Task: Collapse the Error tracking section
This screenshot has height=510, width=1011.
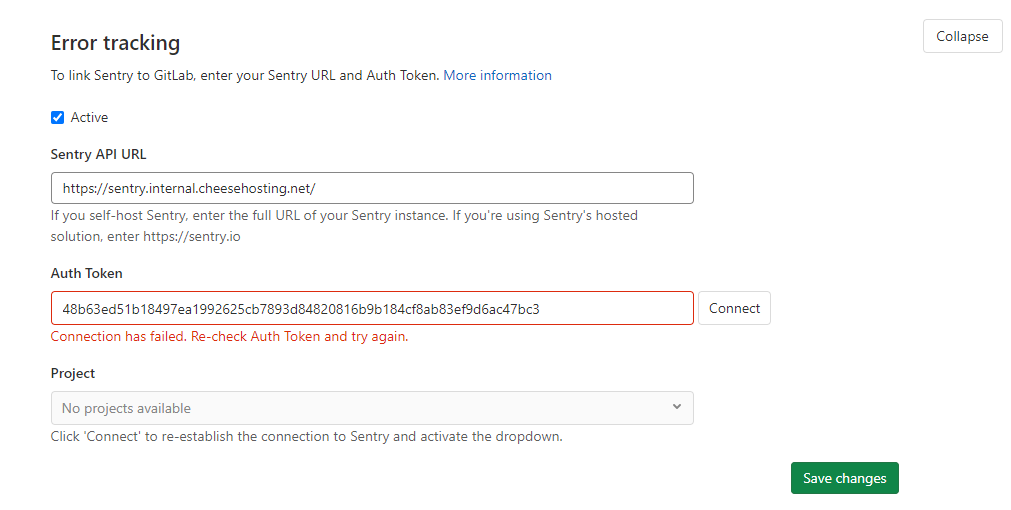Action: (961, 36)
